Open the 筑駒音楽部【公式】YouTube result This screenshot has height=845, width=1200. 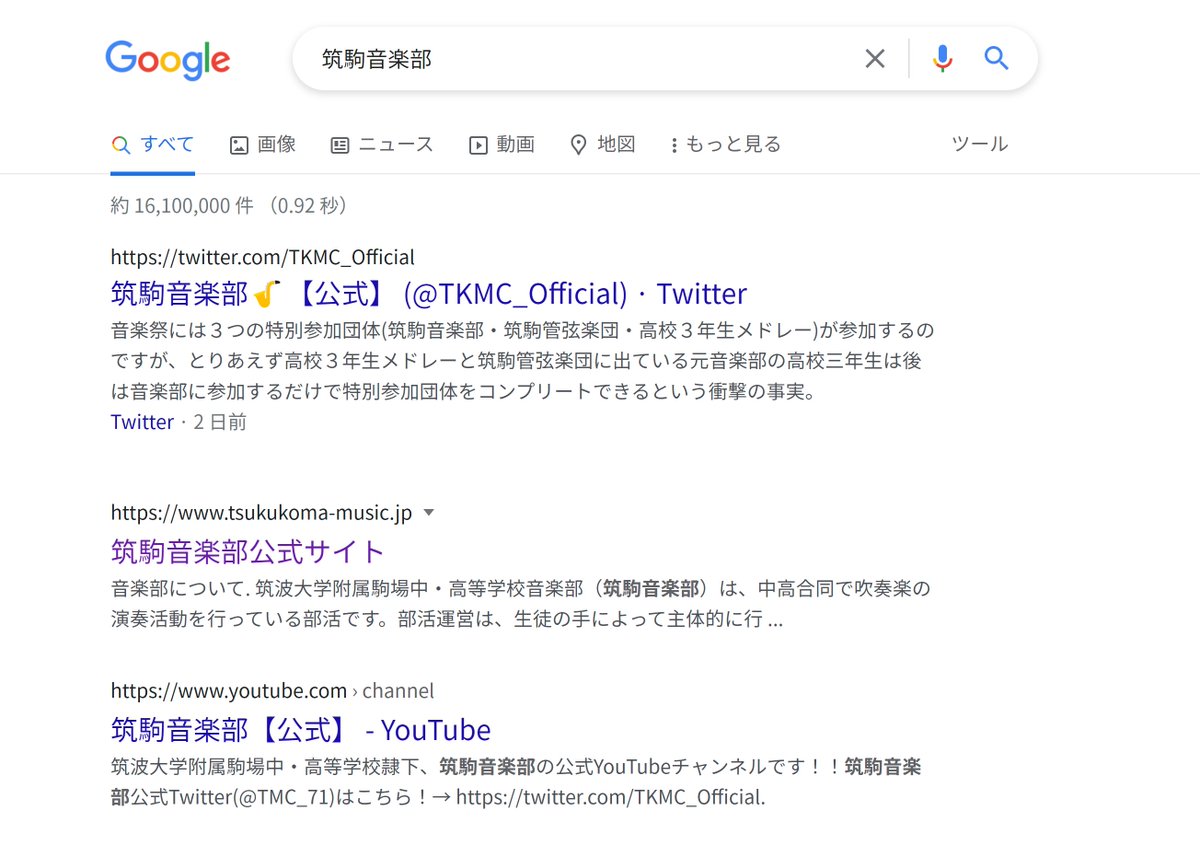click(300, 729)
